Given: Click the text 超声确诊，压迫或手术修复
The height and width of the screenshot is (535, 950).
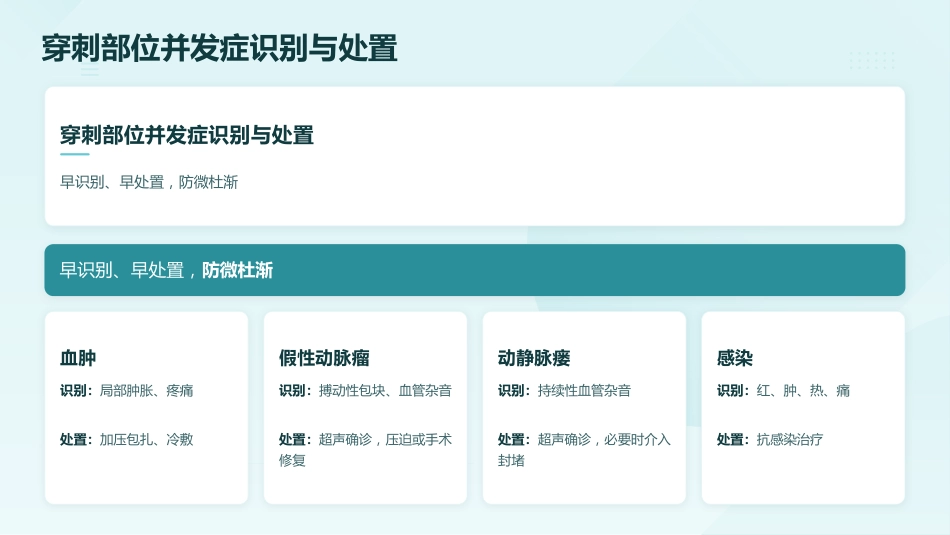Looking at the screenshot, I should coord(365,450).
